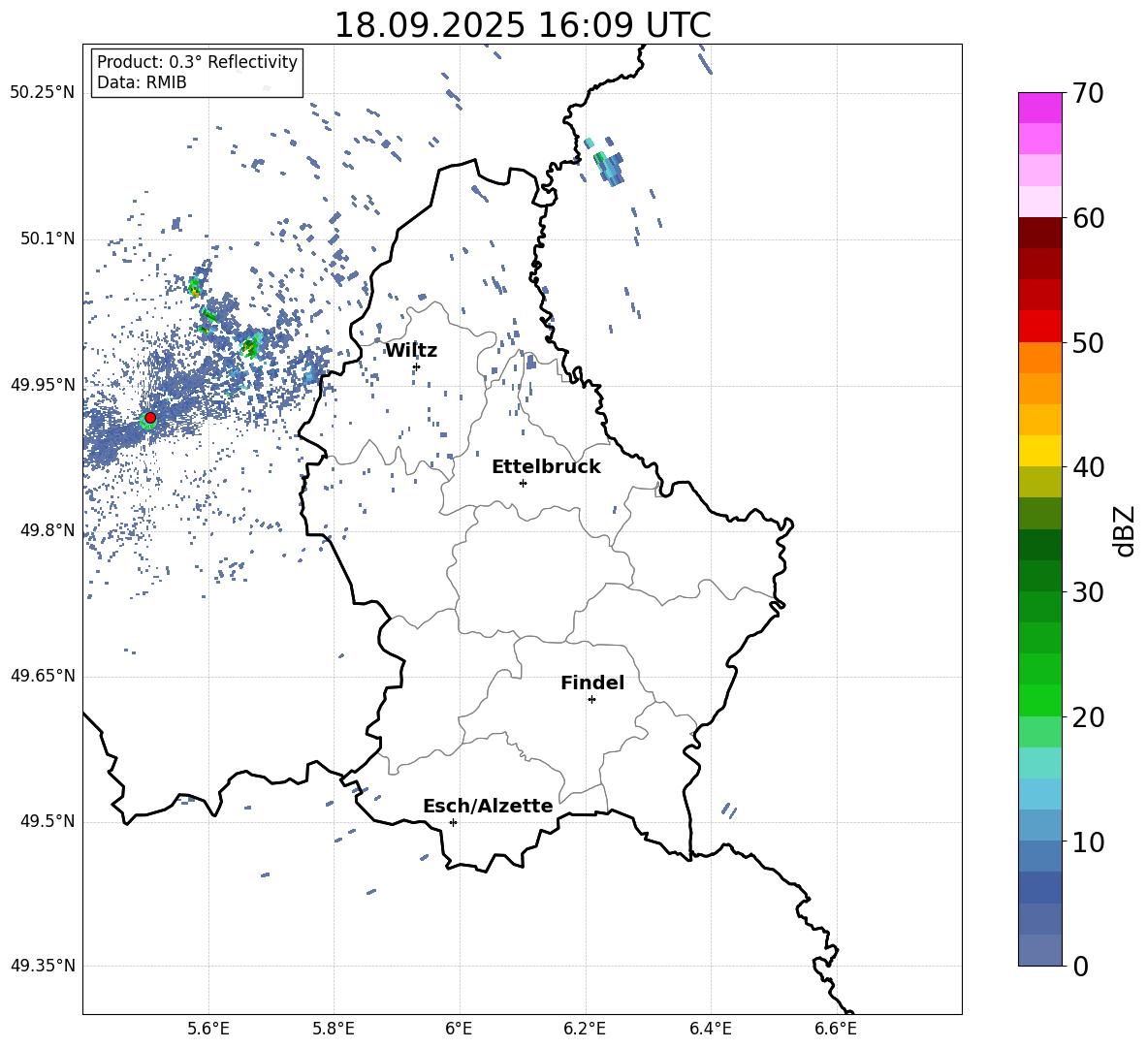
Task: Click the green echo cell near 5.67°E 49.99°N
Action: (251, 346)
